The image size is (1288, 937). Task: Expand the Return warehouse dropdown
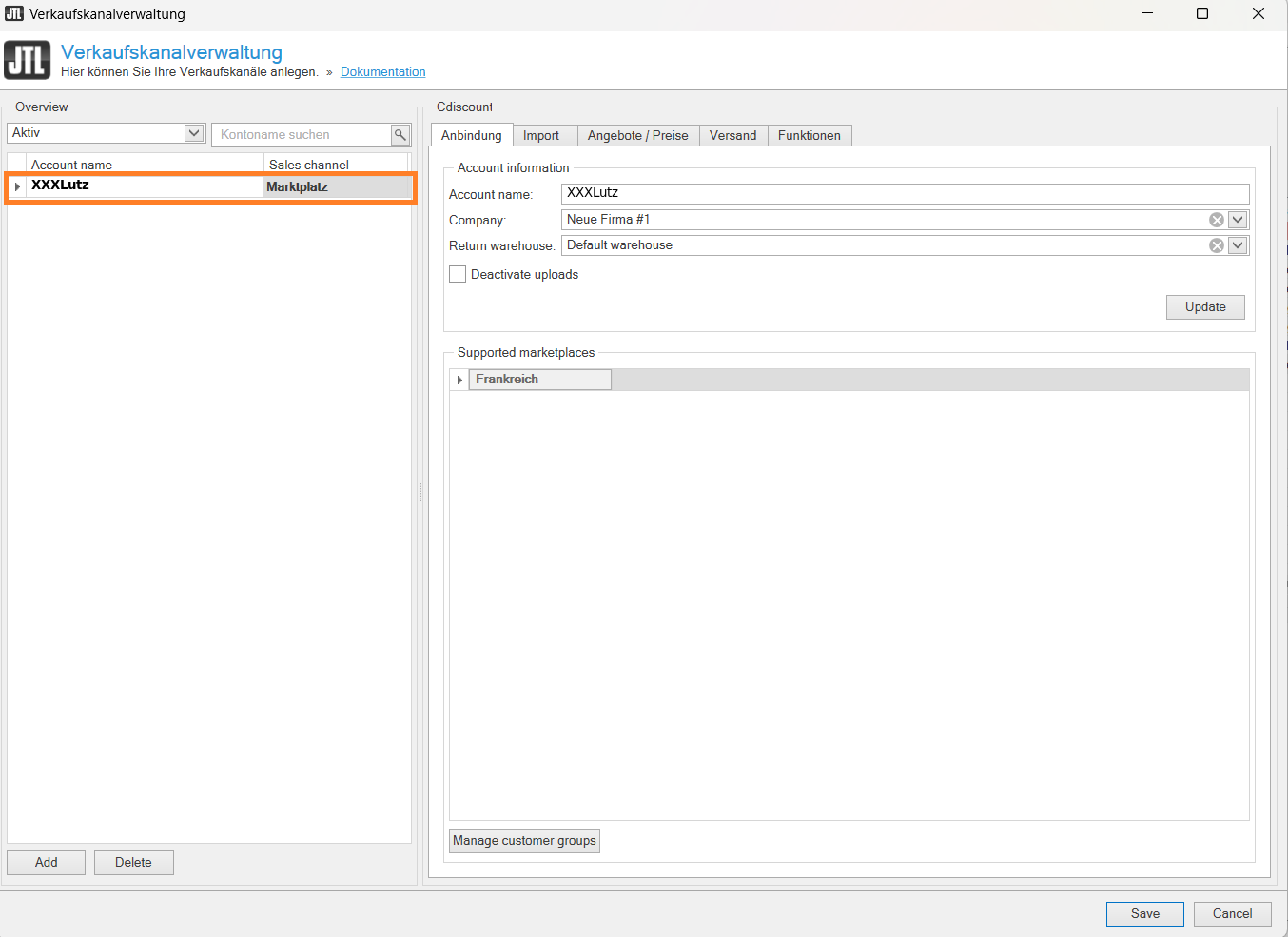(x=1238, y=245)
